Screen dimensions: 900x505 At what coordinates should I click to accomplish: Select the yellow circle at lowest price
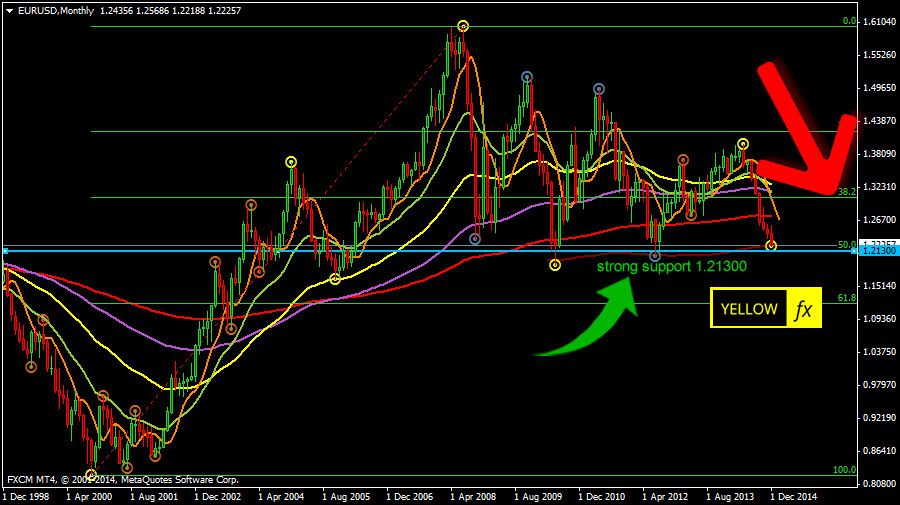pos(91,475)
